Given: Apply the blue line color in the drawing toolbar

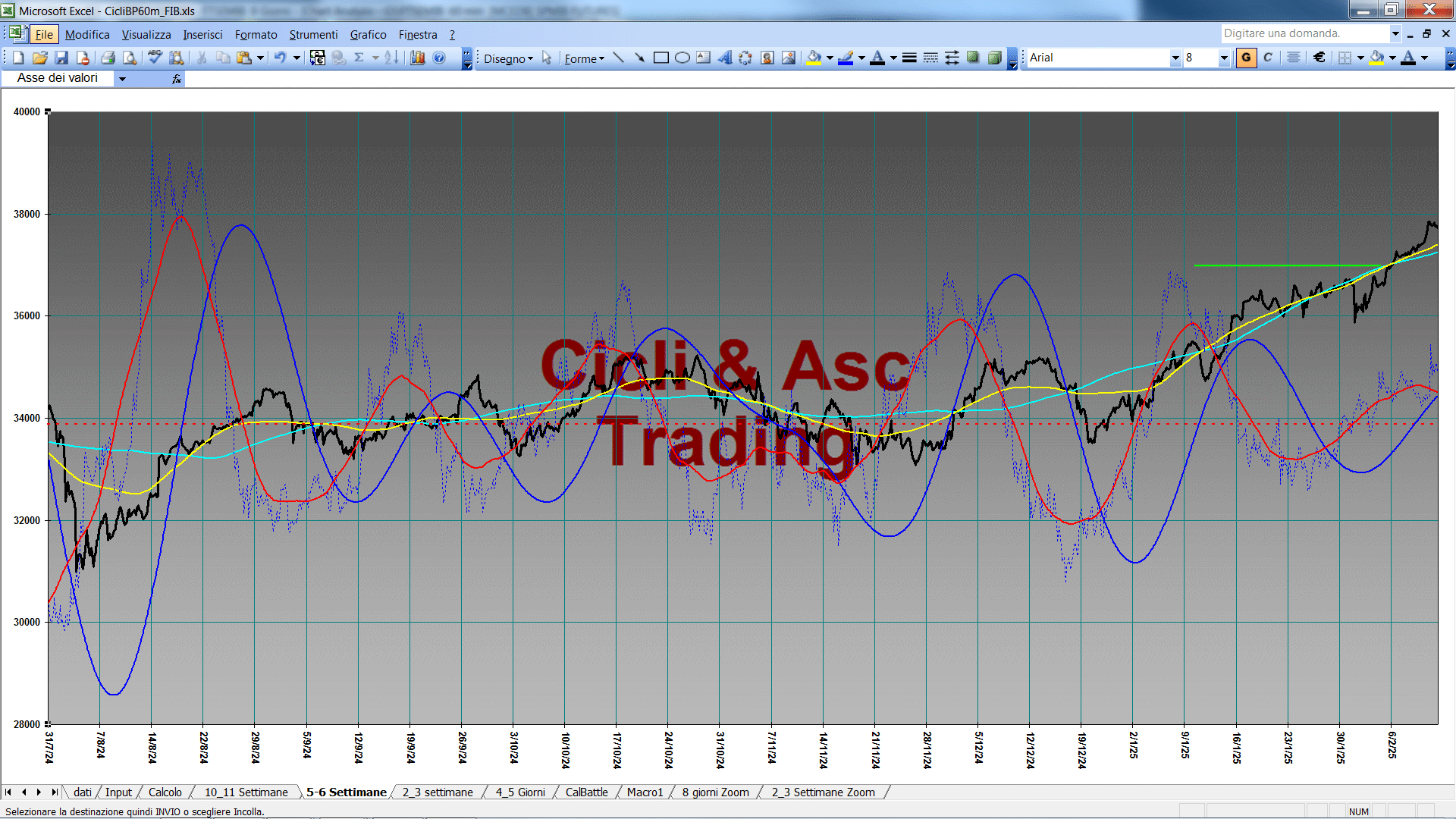Looking at the screenshot, I should click(846, 58).
